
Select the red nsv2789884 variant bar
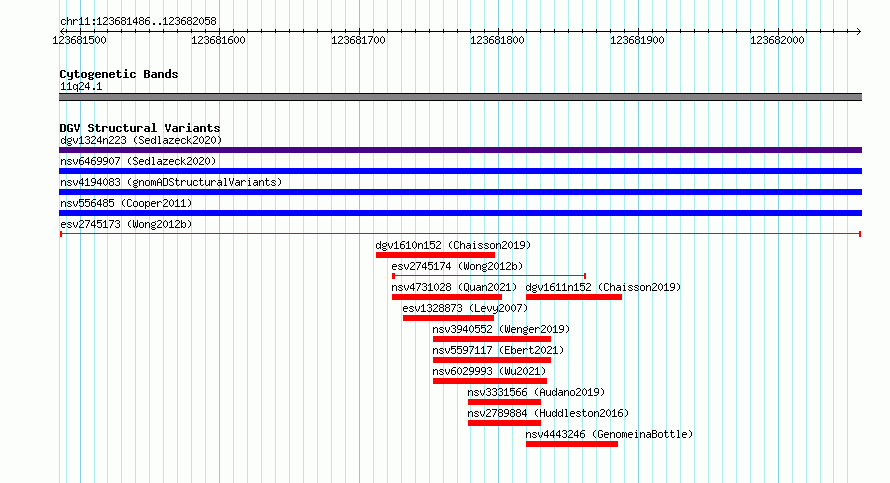coord(505,423)
